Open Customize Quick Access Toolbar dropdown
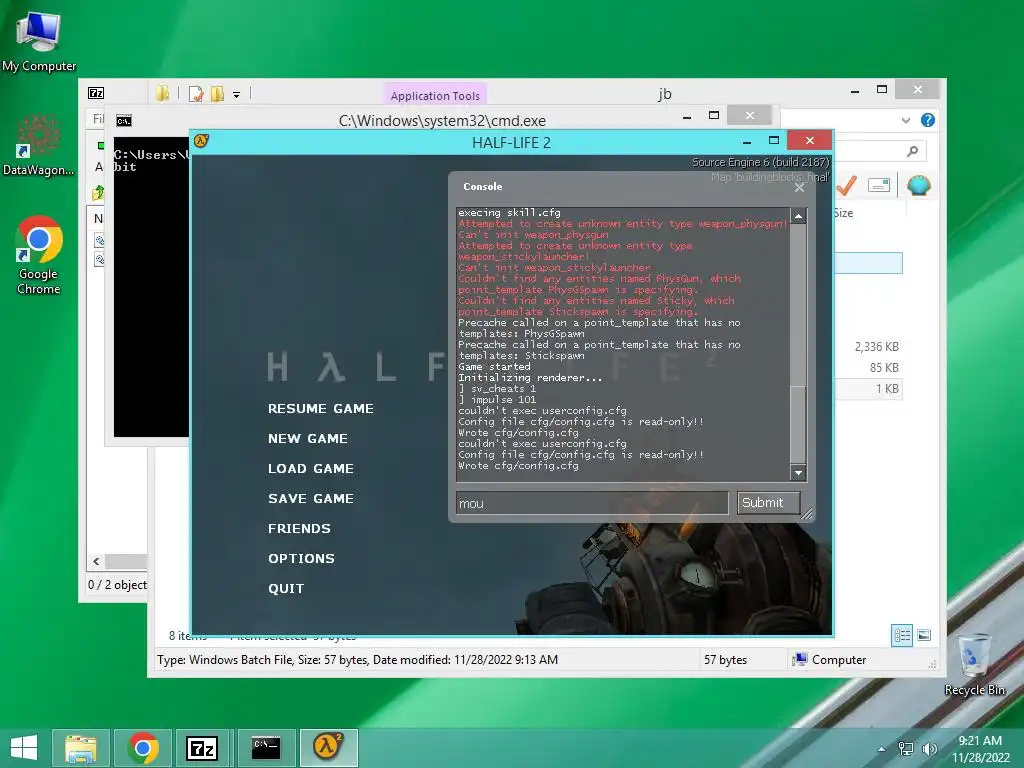Screen dimensions: 1024x768 point(236,95)
